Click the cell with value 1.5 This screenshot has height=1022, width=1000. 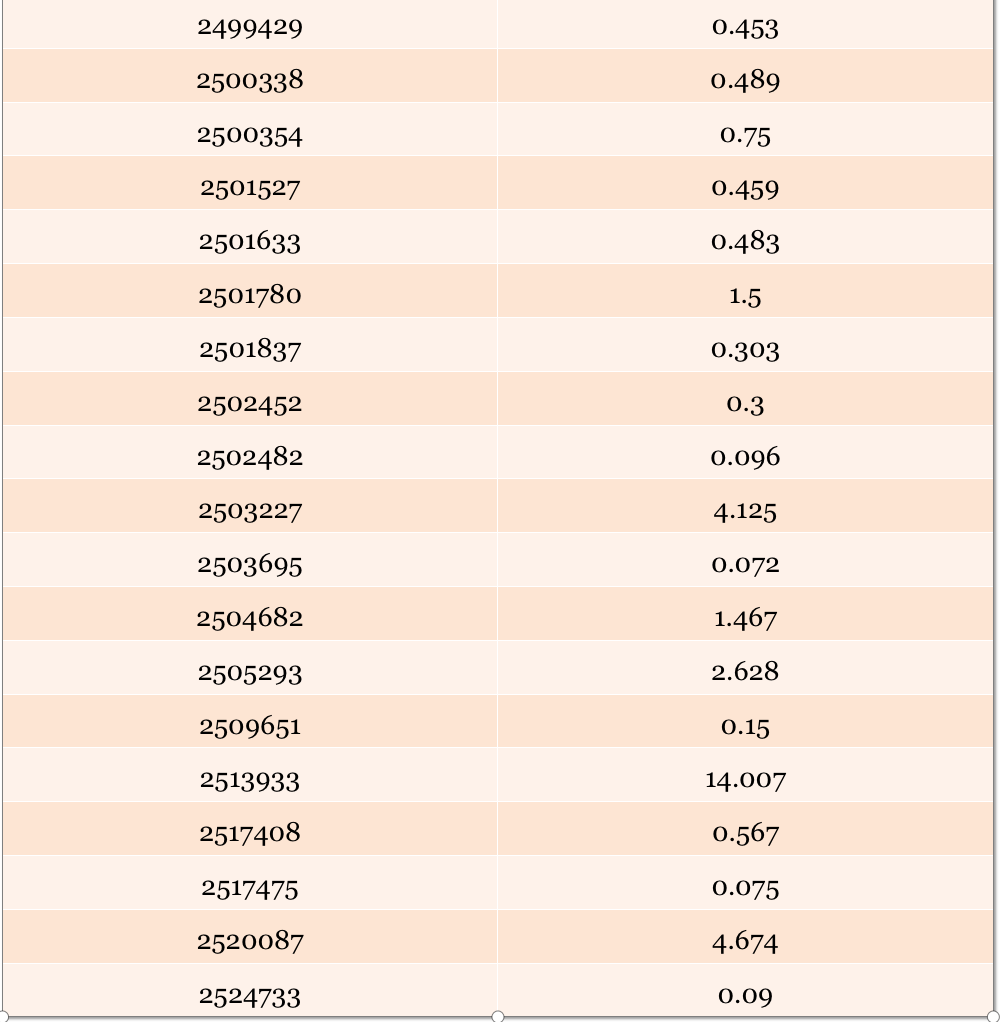coord(745,291)
